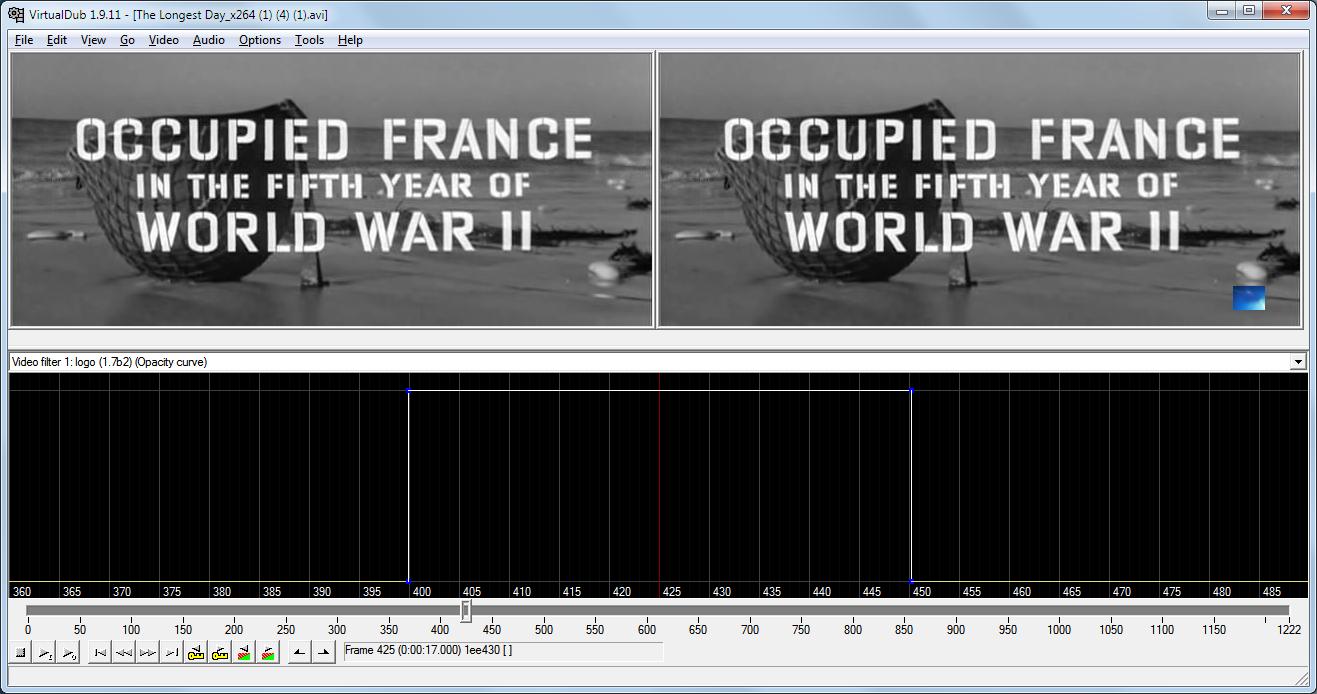This screenshot has width=1317, height=694.
Task: Maximize the VirtualDub window
Action: (1249, 11)
